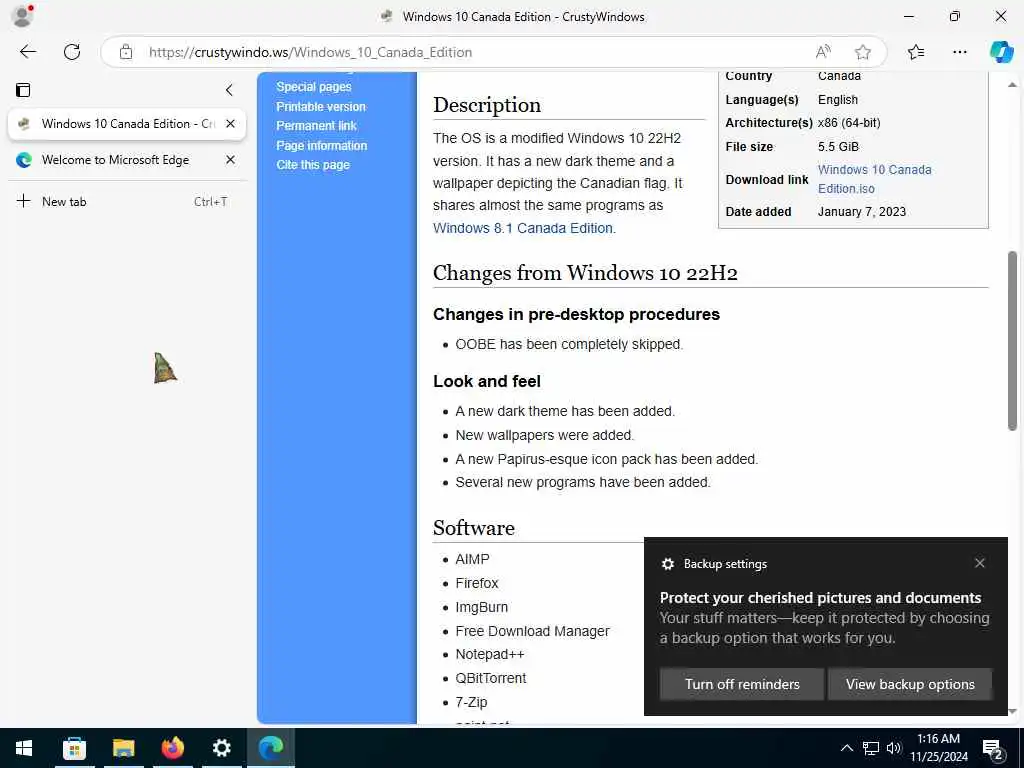
Task: Click the 'Firefox' item in Software list
Action: 477,583
